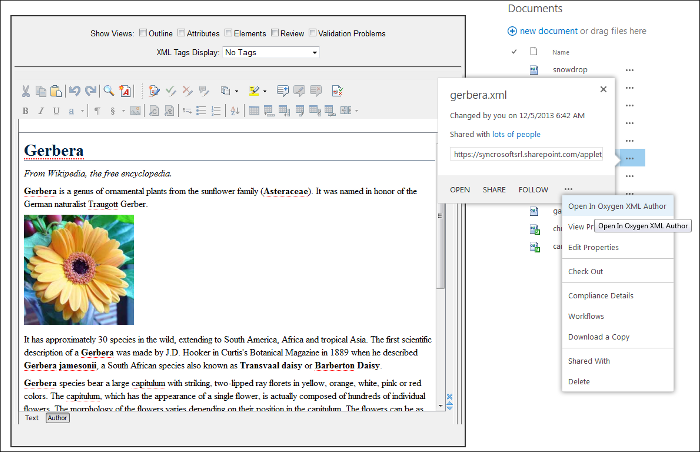Click the validation document icon

(x=337, y=91)
